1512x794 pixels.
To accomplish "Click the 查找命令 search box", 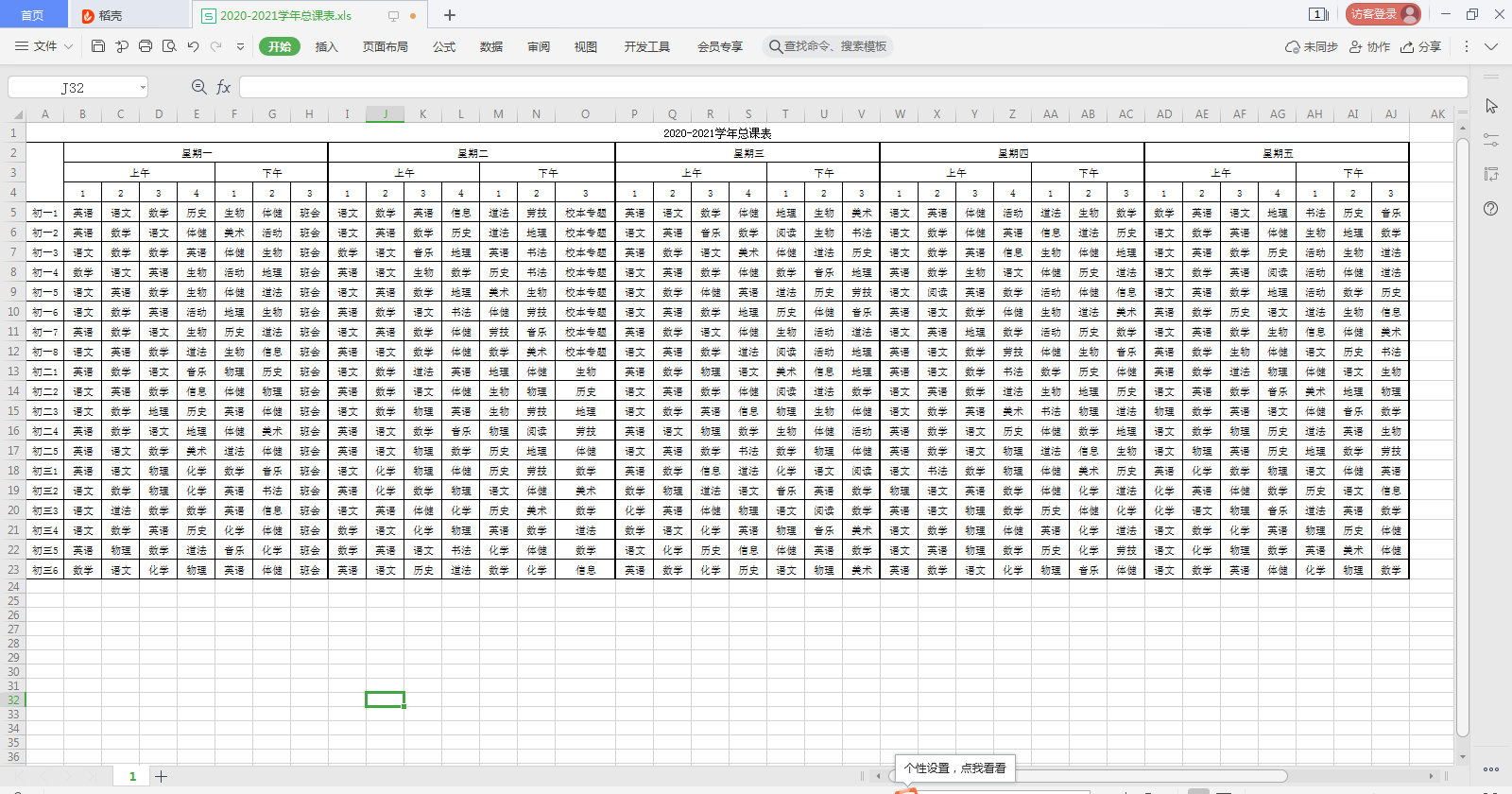I will pos(828,46).
